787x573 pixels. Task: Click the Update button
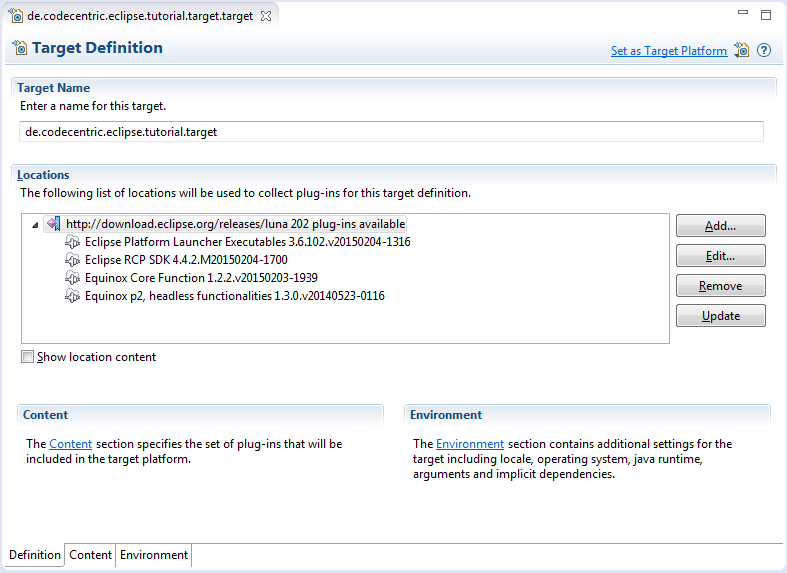tap(720, 316)
